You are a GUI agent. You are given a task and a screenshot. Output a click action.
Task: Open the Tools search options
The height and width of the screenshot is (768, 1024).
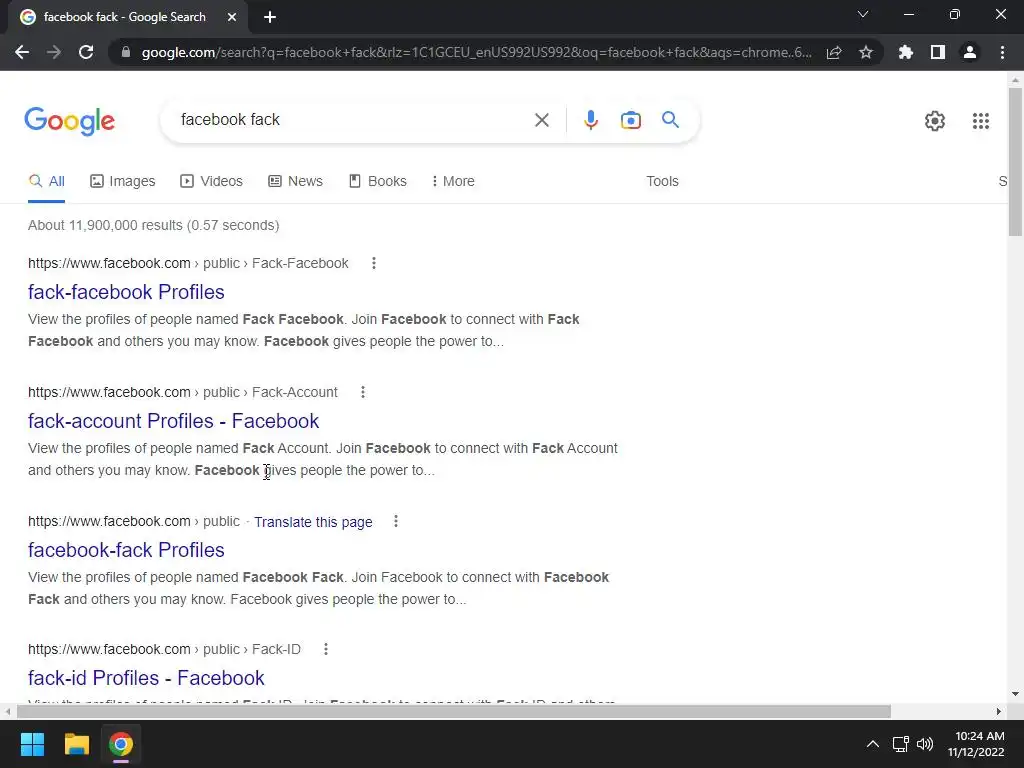click(x=662, y=181)
